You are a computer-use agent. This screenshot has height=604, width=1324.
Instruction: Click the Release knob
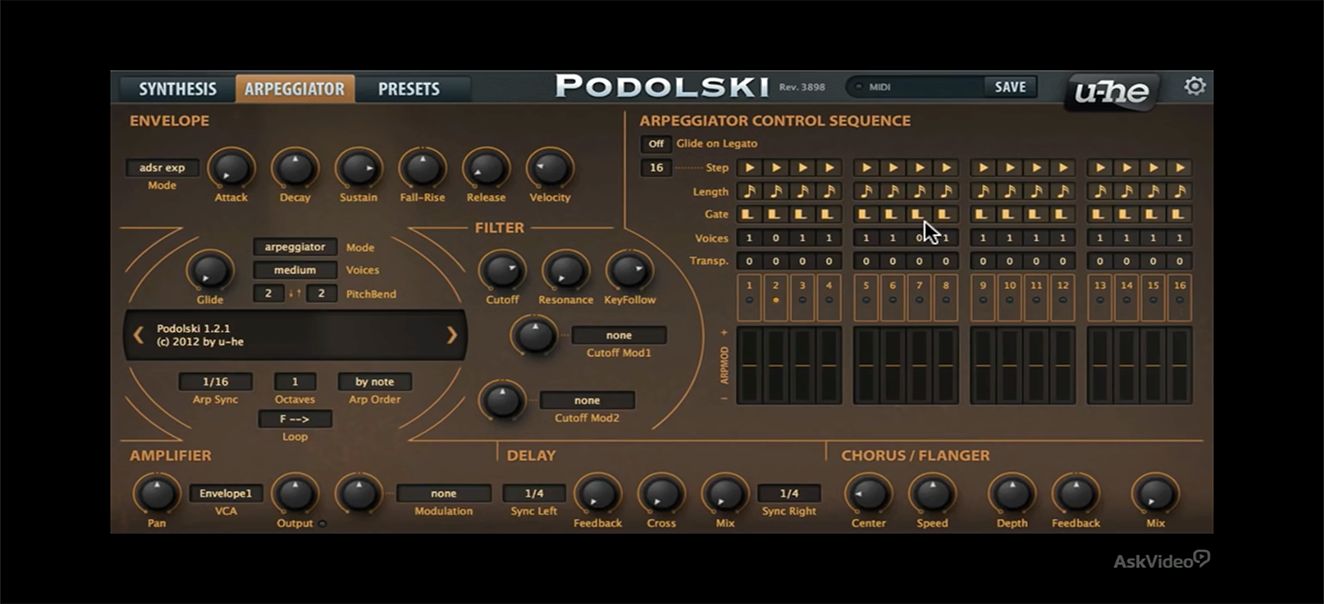486,168
